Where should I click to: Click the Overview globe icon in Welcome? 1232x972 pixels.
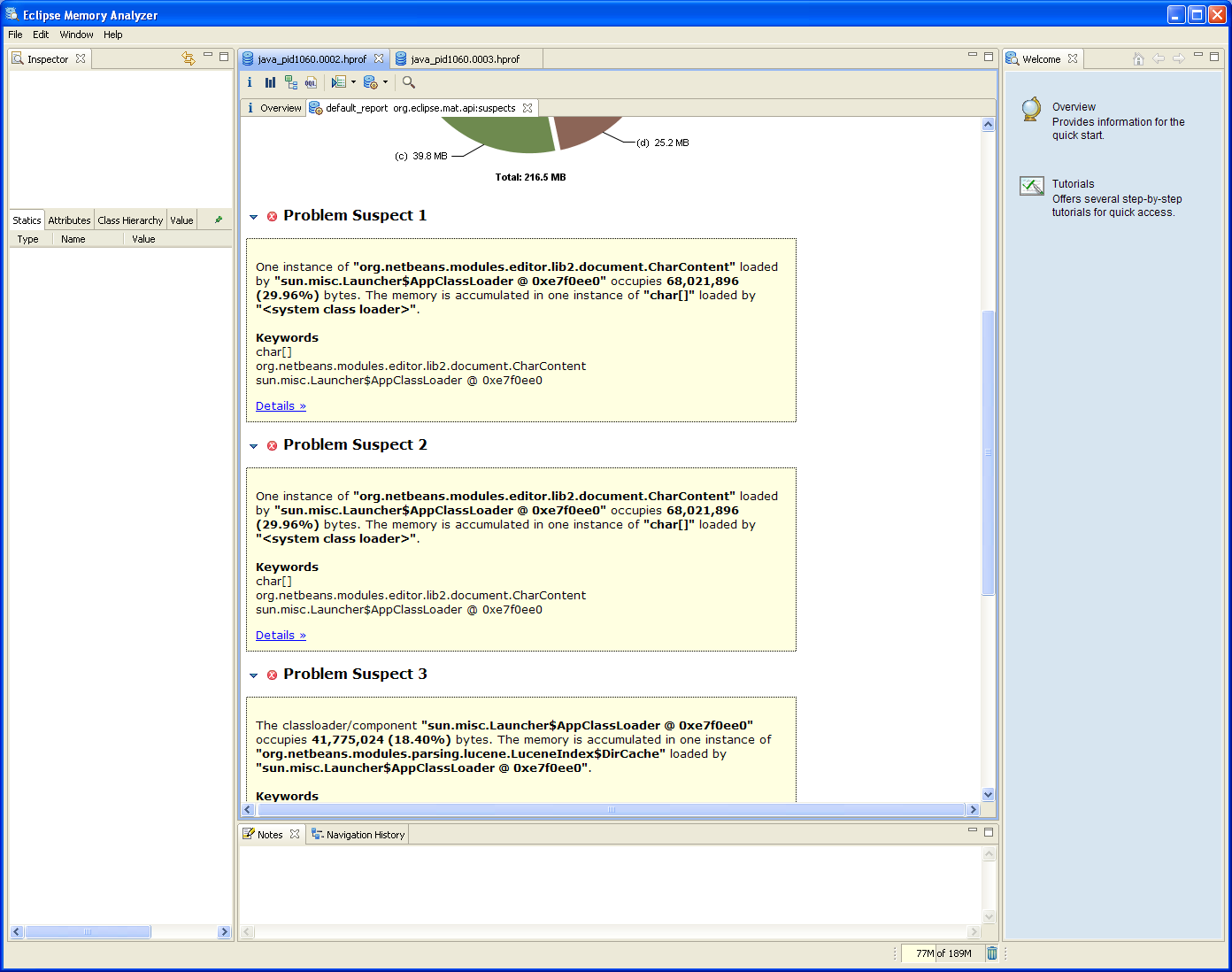[x=1031, y=109]
